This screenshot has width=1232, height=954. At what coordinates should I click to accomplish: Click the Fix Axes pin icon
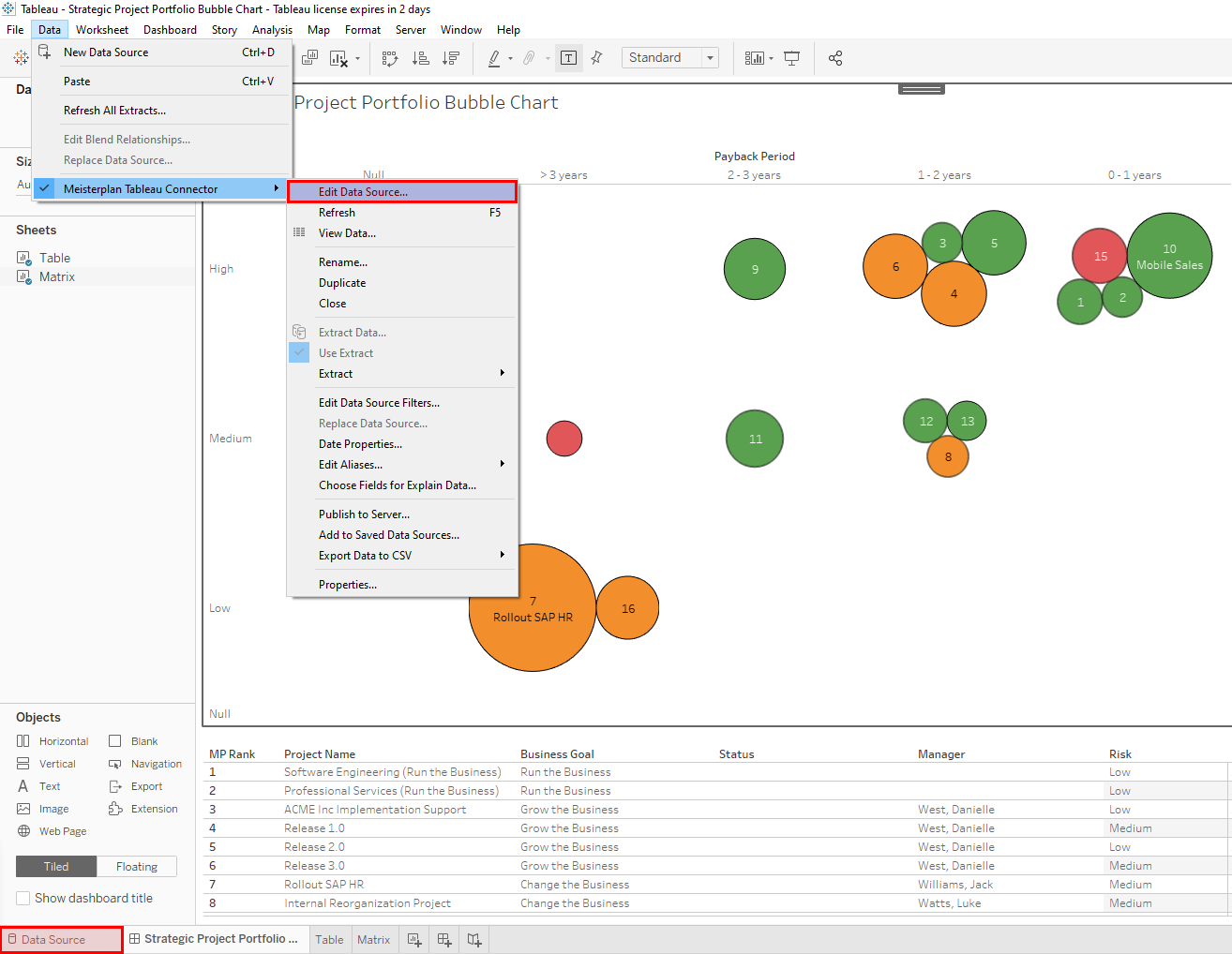pos(596,58)
